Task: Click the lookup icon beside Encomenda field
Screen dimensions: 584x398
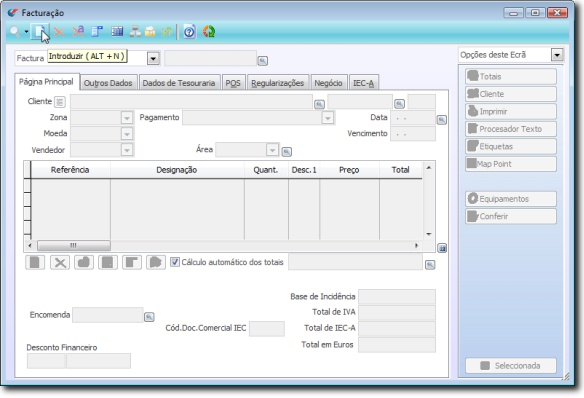Action: coord(149,317)
